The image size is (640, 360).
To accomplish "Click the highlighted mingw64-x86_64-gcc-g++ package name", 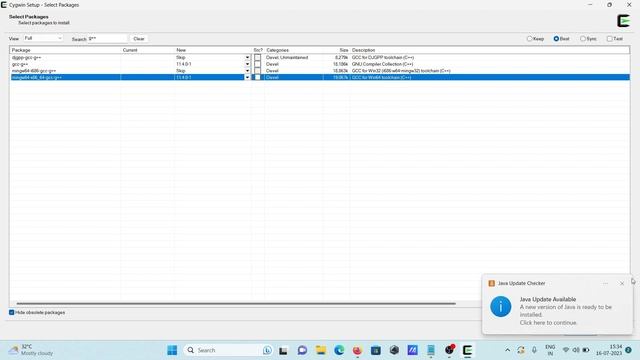I will 37,77.
